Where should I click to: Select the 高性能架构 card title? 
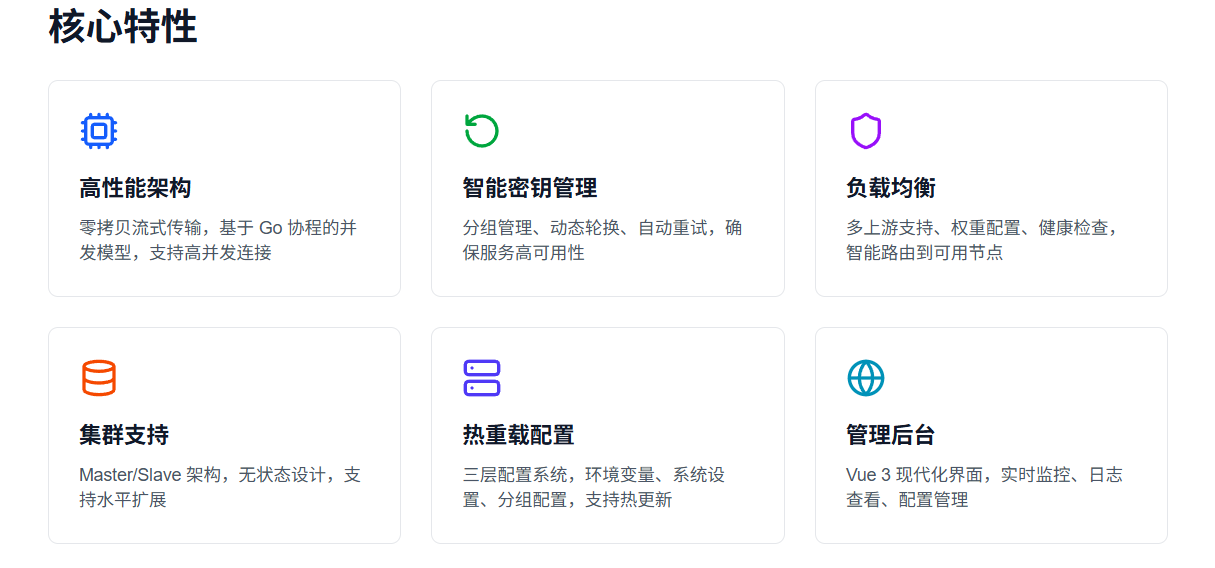click(x=135, y=188)
